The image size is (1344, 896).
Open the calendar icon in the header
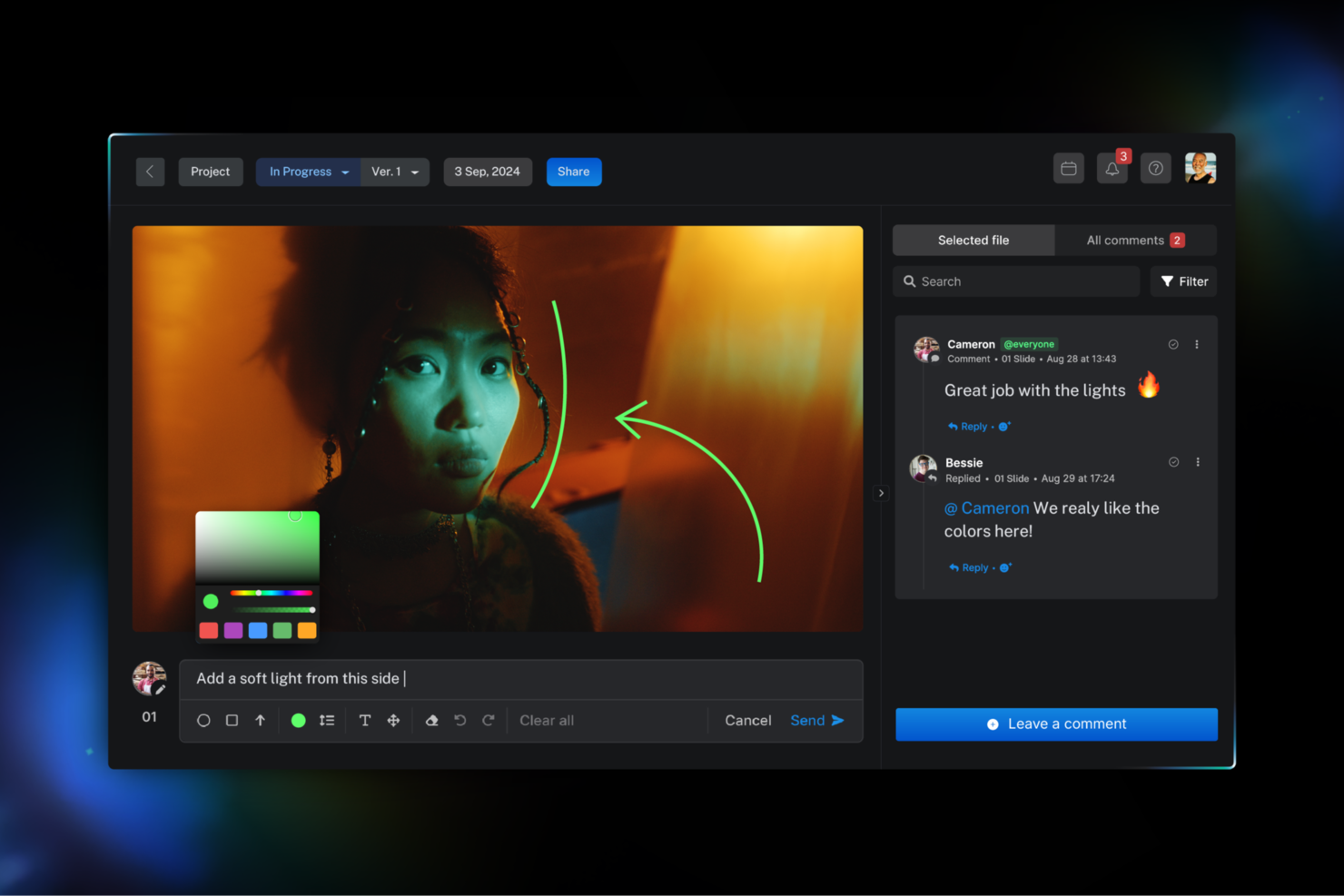[1069, 168]
